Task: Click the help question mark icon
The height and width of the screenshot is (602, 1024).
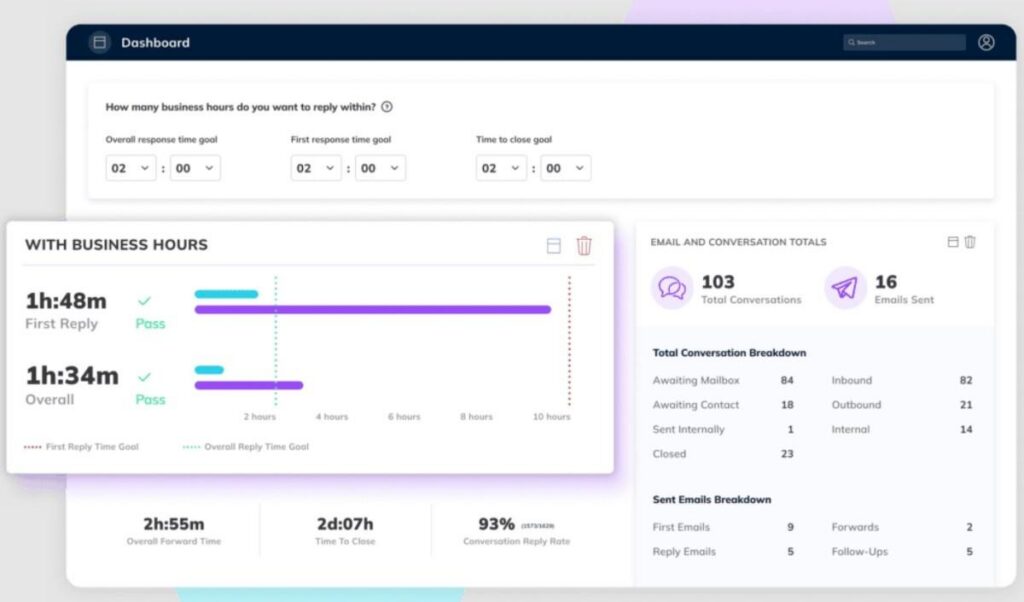Action: point(387,107)
